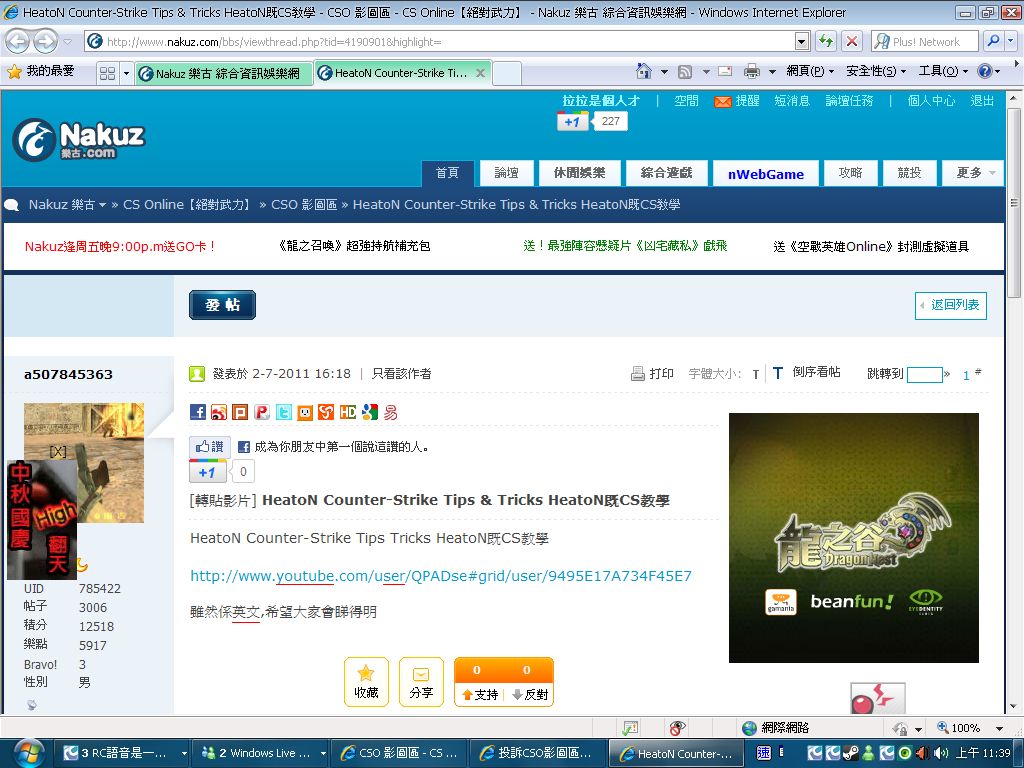Click 反對 to downvote the post
This screenshot has height=768, width=1024.
click(x=530, y=694)
